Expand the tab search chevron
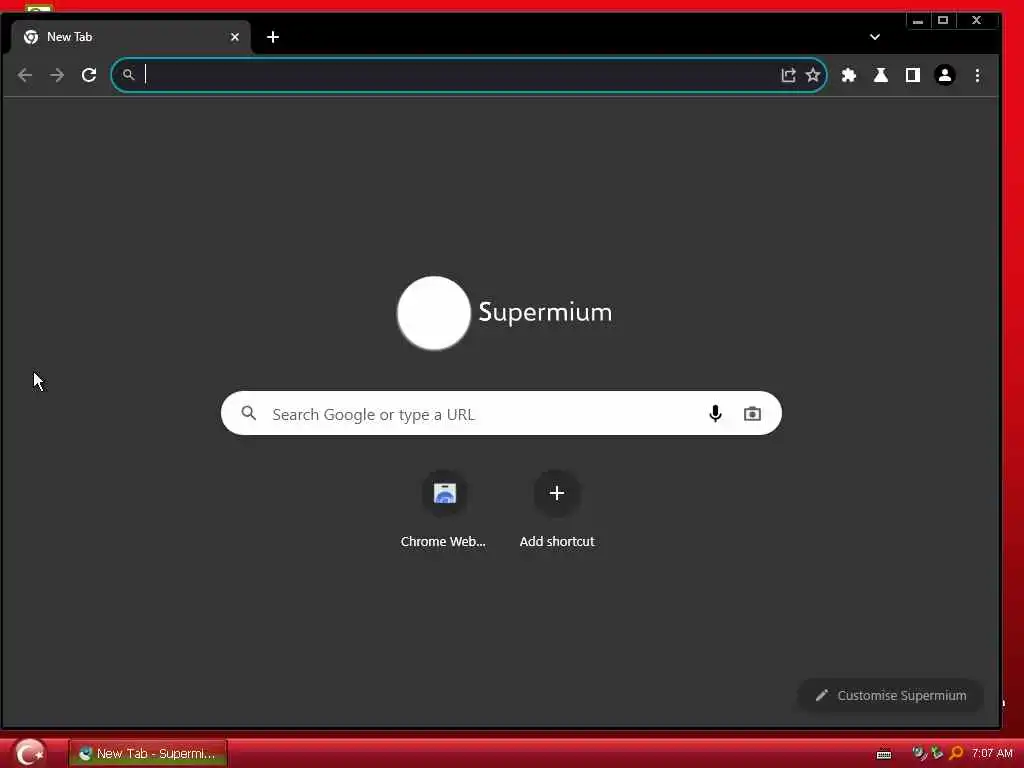The width and height of the screenshot is (1024, 768). coord(874,37)
